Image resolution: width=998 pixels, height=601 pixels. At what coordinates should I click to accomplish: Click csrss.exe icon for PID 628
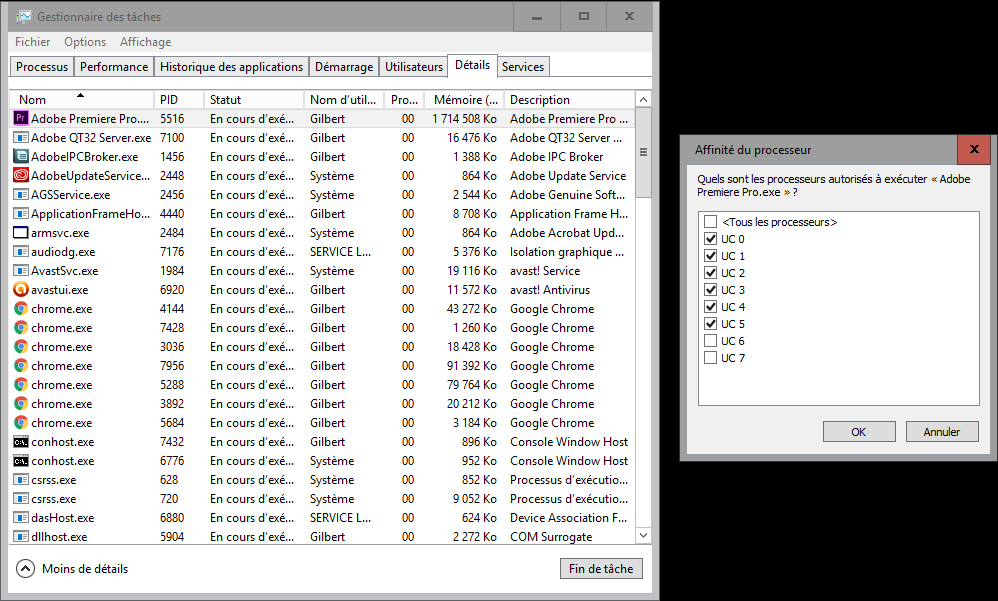tap(21, 480)
